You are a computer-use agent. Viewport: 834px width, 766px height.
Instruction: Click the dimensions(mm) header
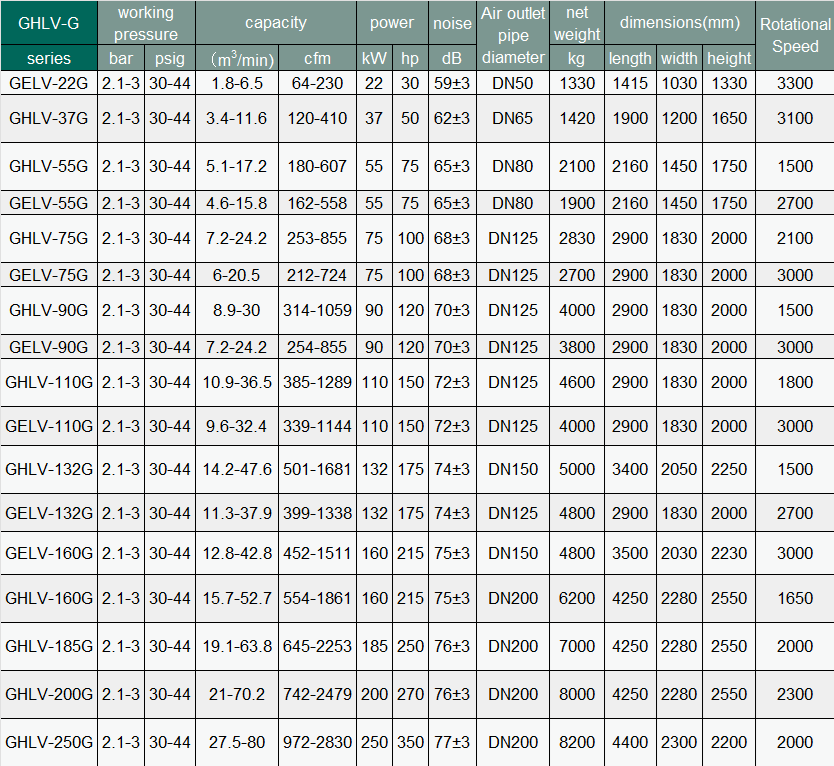(680, 22)
